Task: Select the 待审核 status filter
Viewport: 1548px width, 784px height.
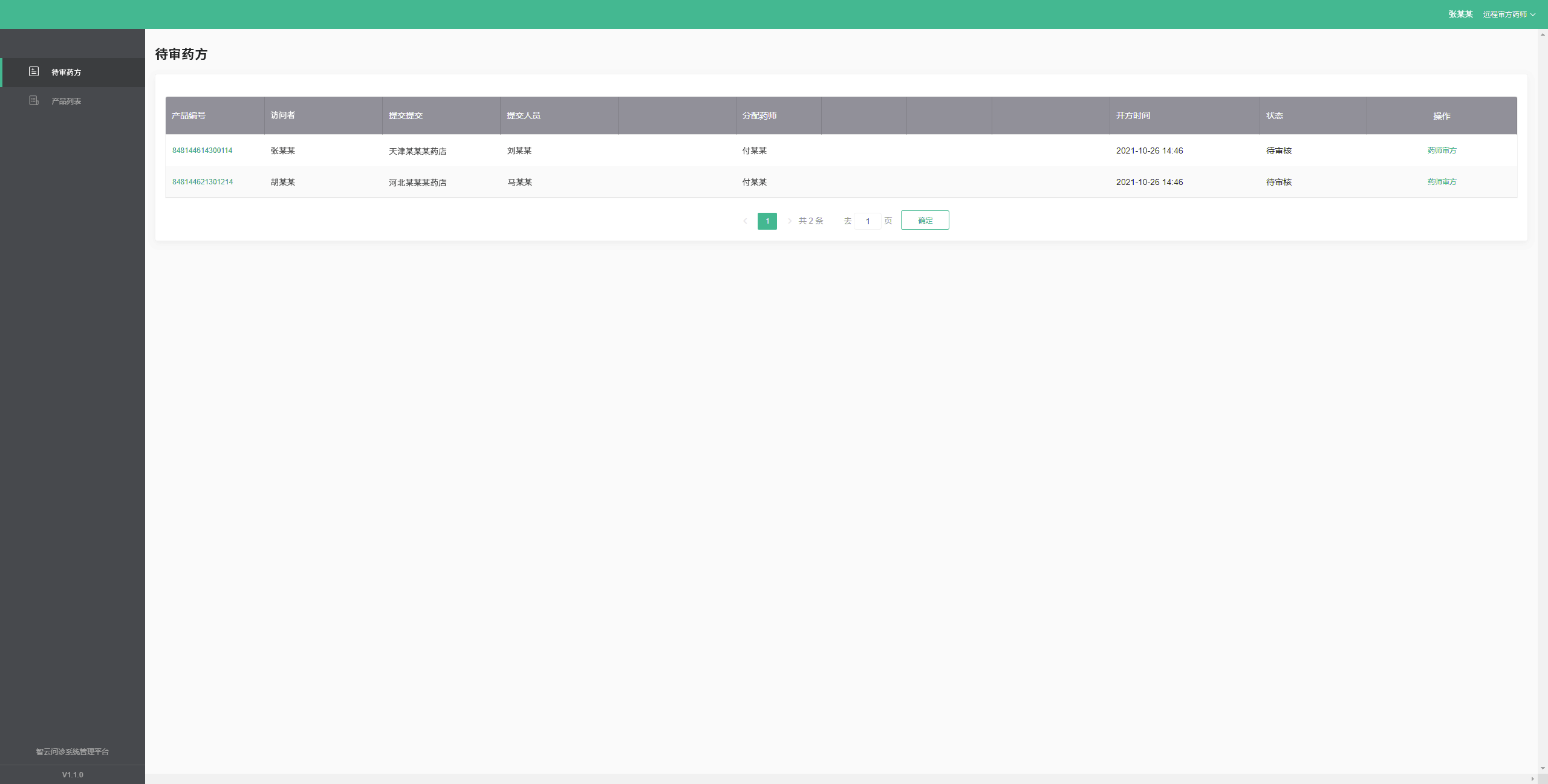Action: point(1280,150)
